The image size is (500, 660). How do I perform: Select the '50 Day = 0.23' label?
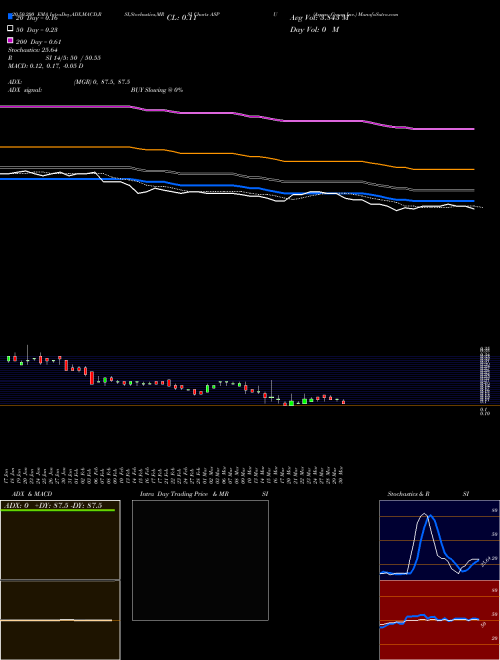pyautogui.click(x=37, y=30)
